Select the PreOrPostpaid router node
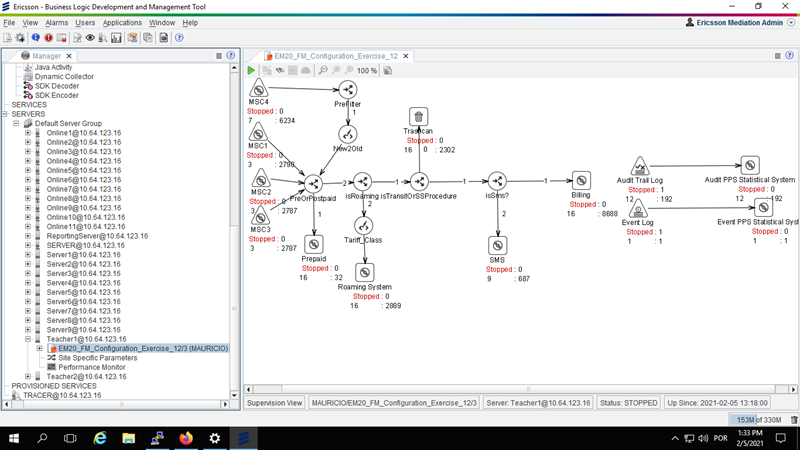Viewport: 800px width, 450px height. coord(313,184)
